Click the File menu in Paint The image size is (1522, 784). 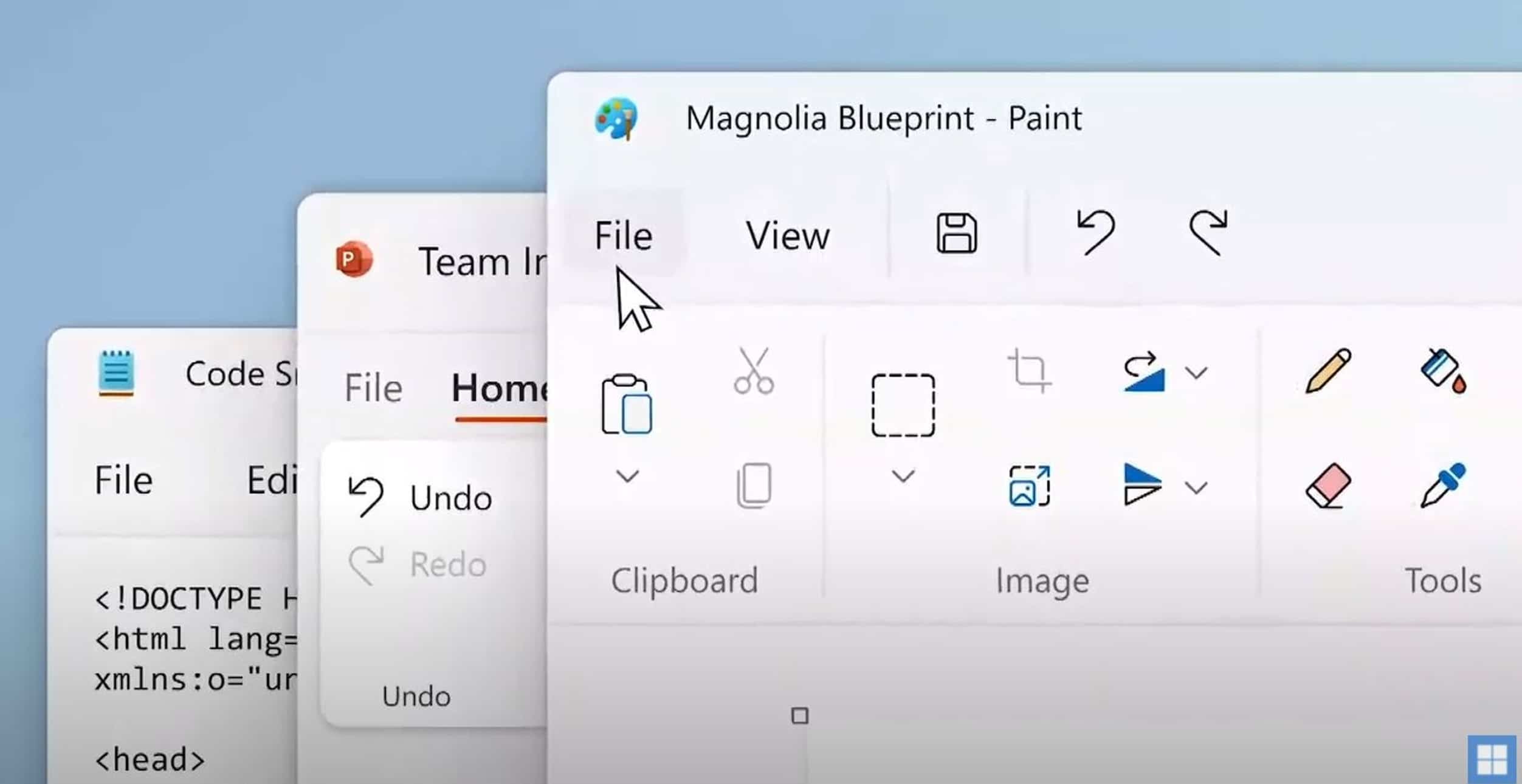point(622,235)
